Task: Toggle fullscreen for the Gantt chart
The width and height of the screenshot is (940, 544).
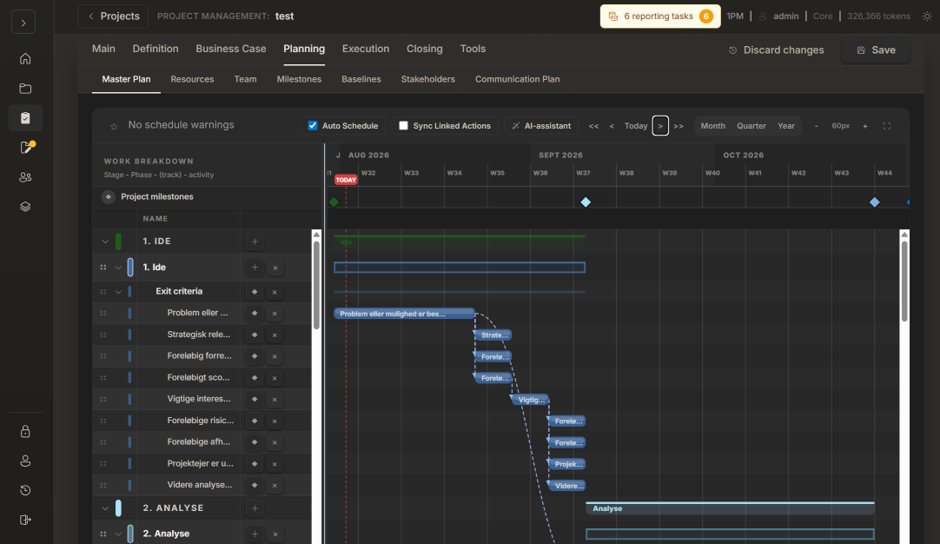Action: tap(887, 126)
